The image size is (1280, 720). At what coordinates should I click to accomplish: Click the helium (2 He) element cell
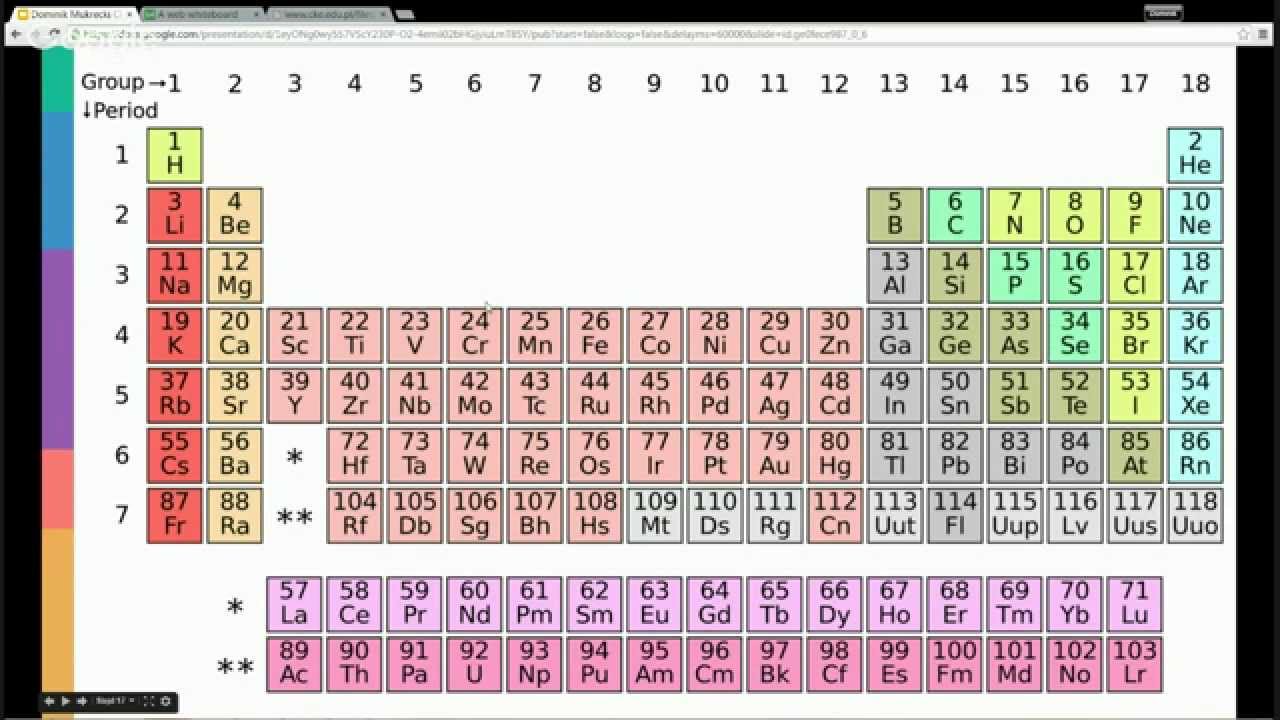1195,155
